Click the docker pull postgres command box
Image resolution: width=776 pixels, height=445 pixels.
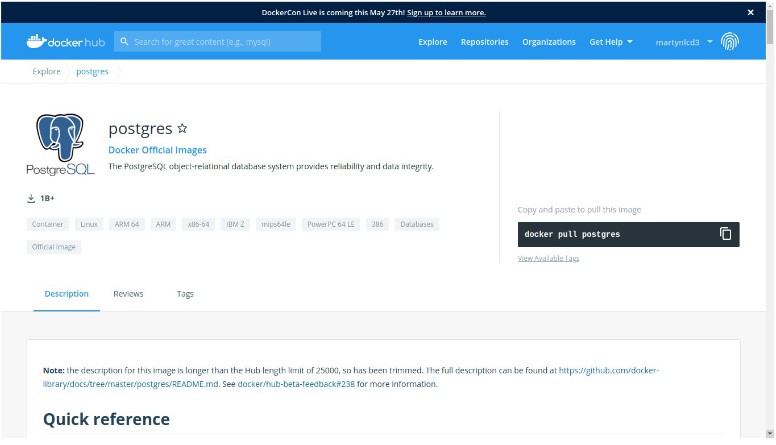click(x=628, y=234)
